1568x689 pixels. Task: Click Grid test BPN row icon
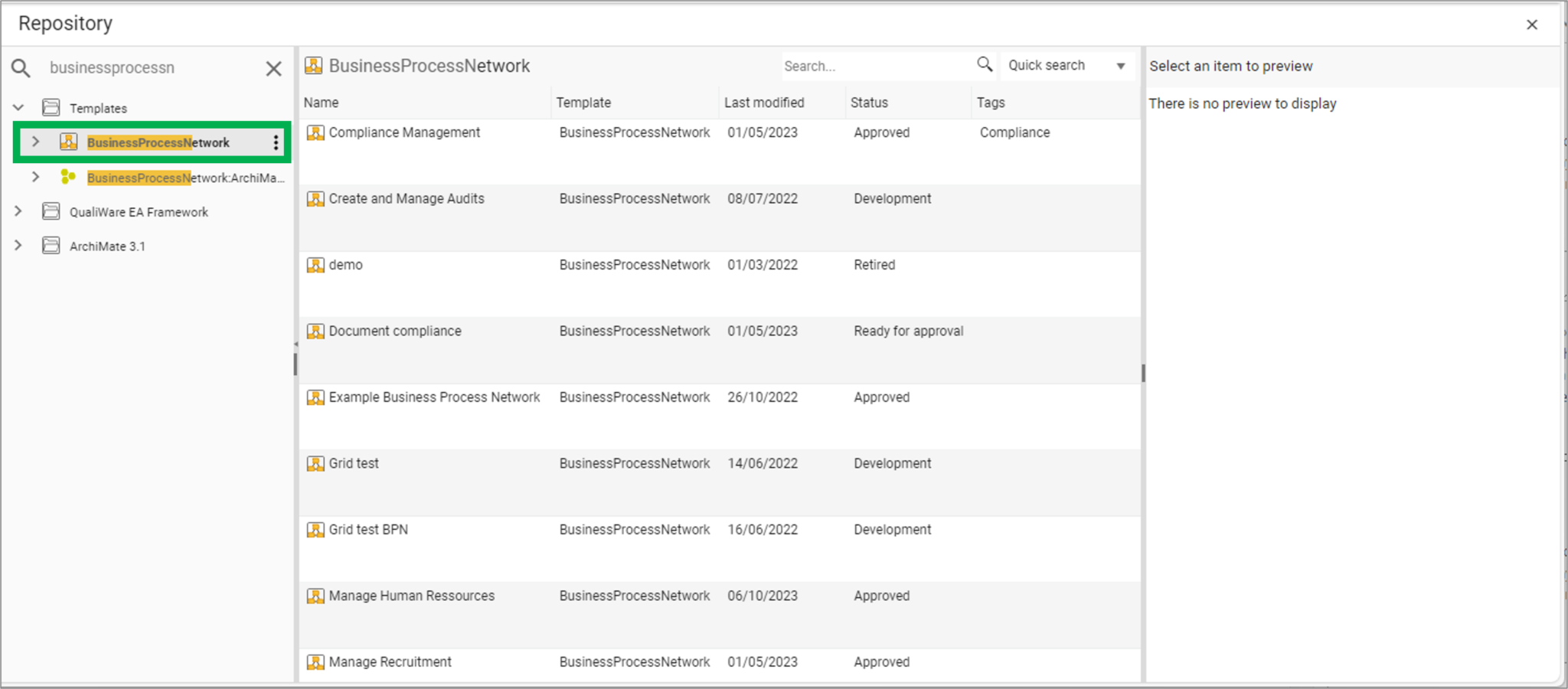(315, 530)
